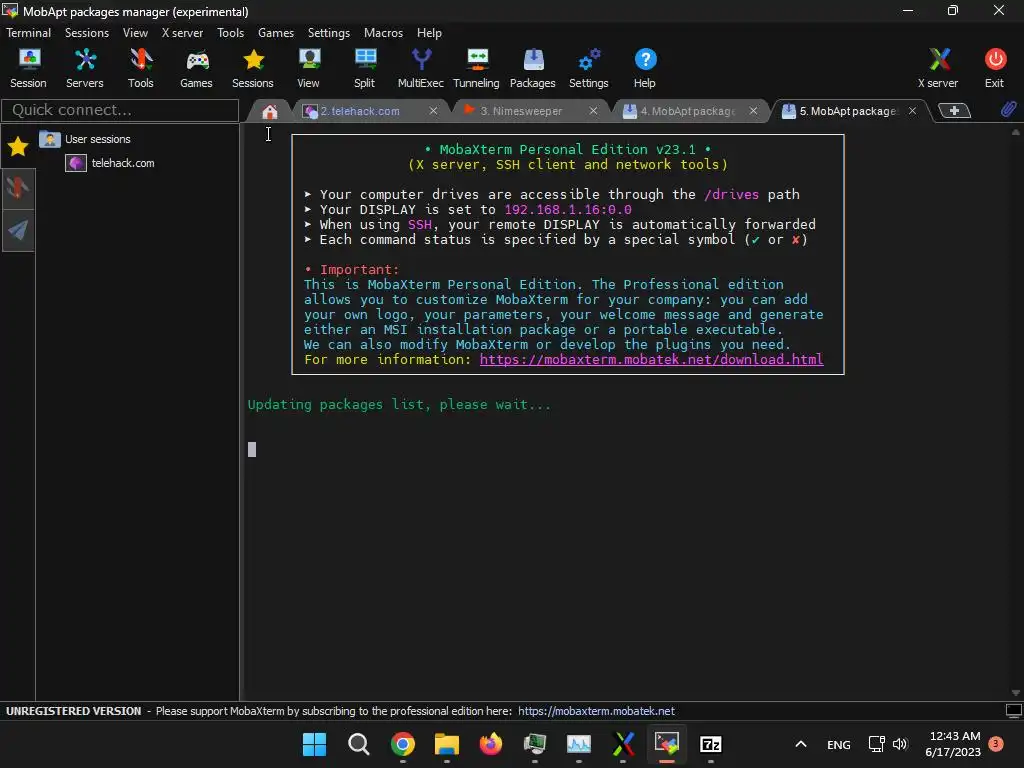Image resolution: width=1024 pixels, height=768 pixels.
Task: Open the View menu in menu bar
Action: (x=135, y=33)
